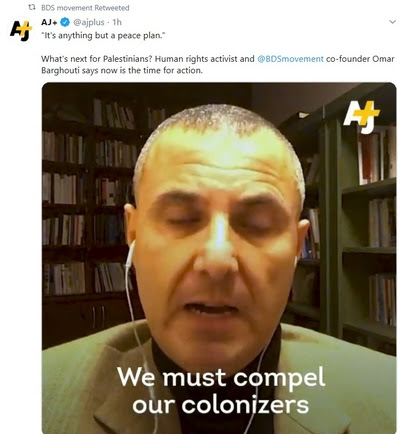Play the video of the speaker

[219, 258]
